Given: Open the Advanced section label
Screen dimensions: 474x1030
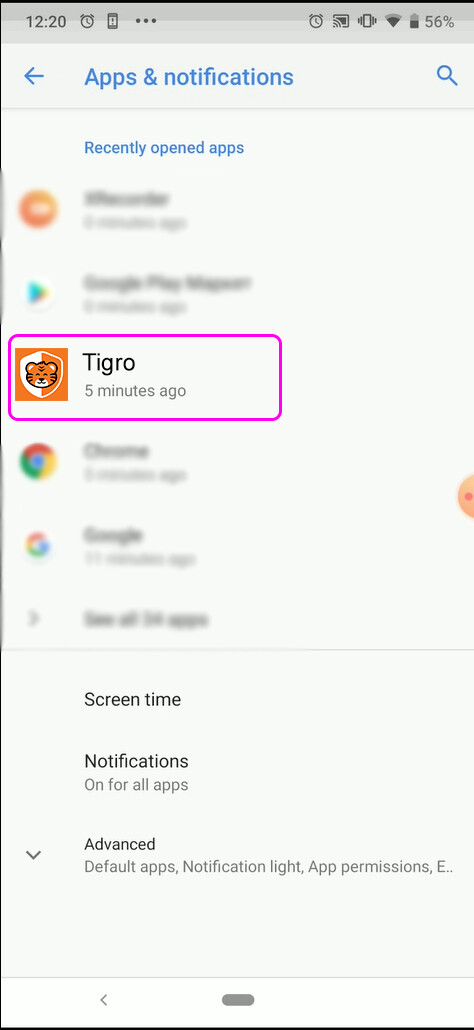Looking at the screenshot, I should [119, 844].
